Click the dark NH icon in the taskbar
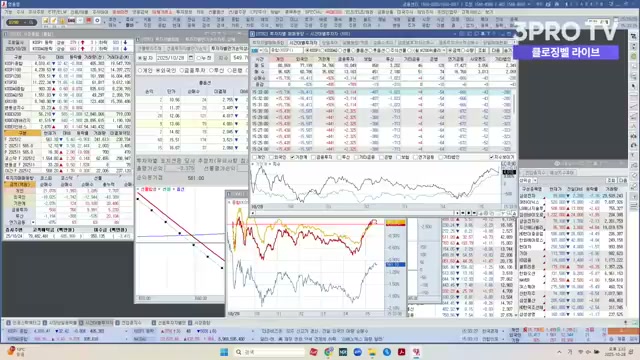Image resolution: width=640 pixels, height=360 pixels. [x=343, y=352]
